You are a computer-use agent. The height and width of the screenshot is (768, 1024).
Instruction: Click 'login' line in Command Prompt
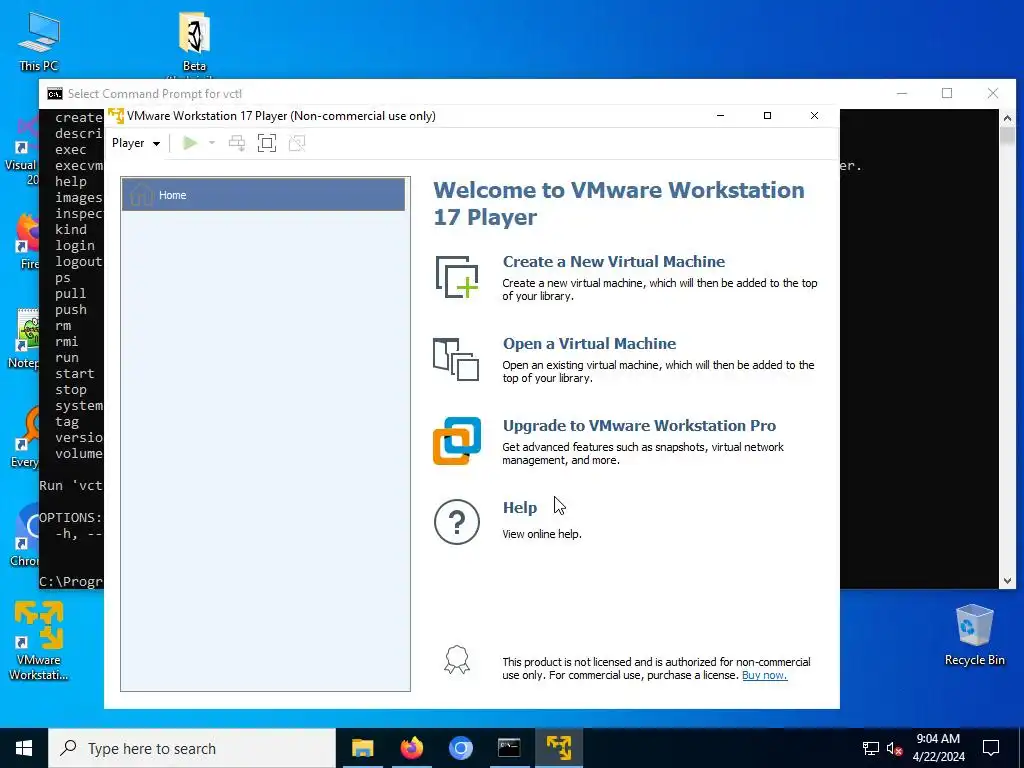point(74,246)
